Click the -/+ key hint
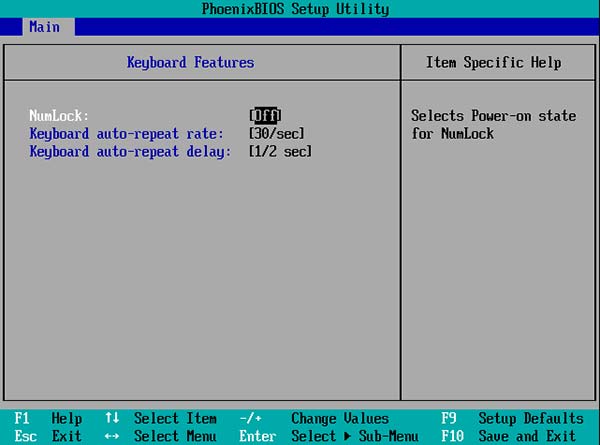The image size is (600, 445). pos(251,418)
